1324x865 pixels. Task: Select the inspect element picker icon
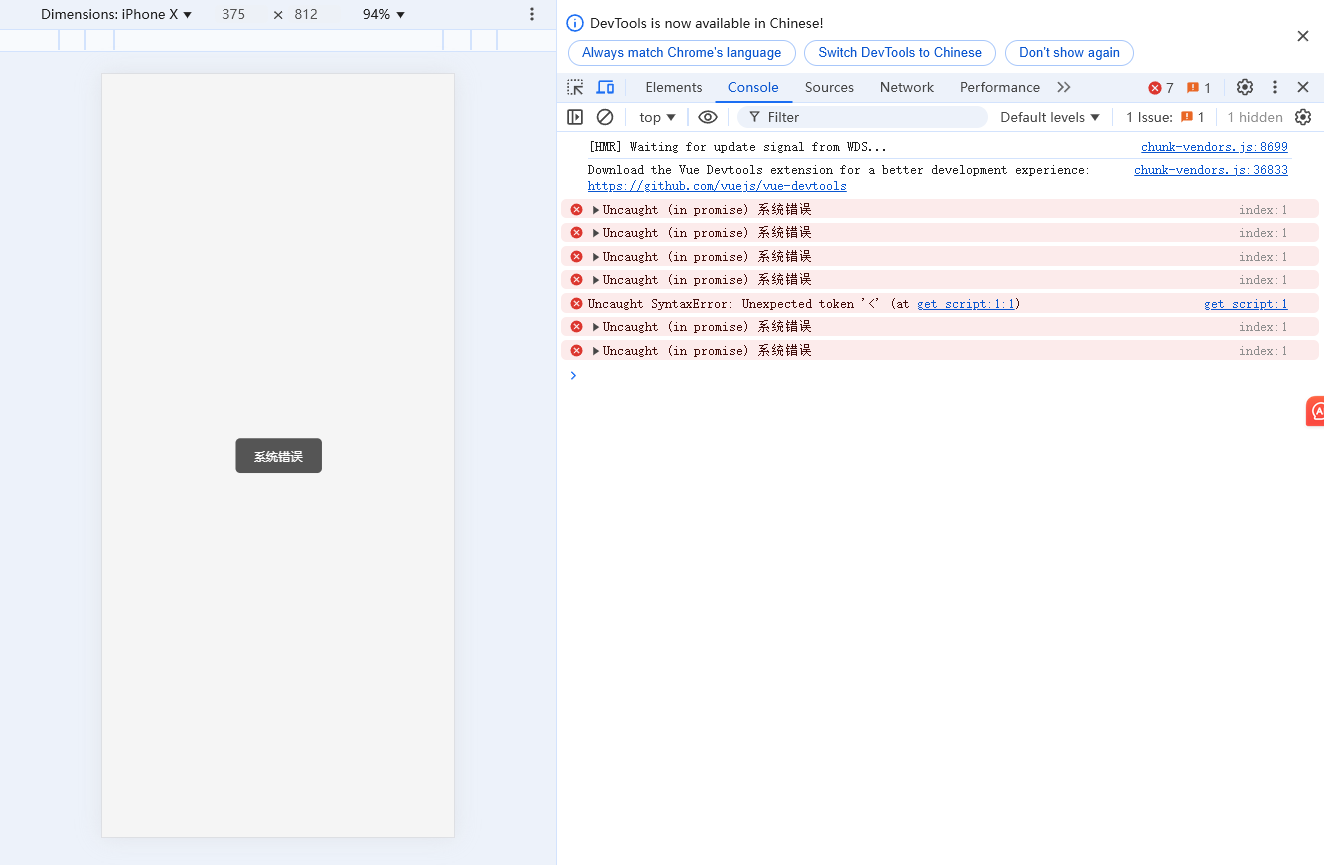point(575,87)
